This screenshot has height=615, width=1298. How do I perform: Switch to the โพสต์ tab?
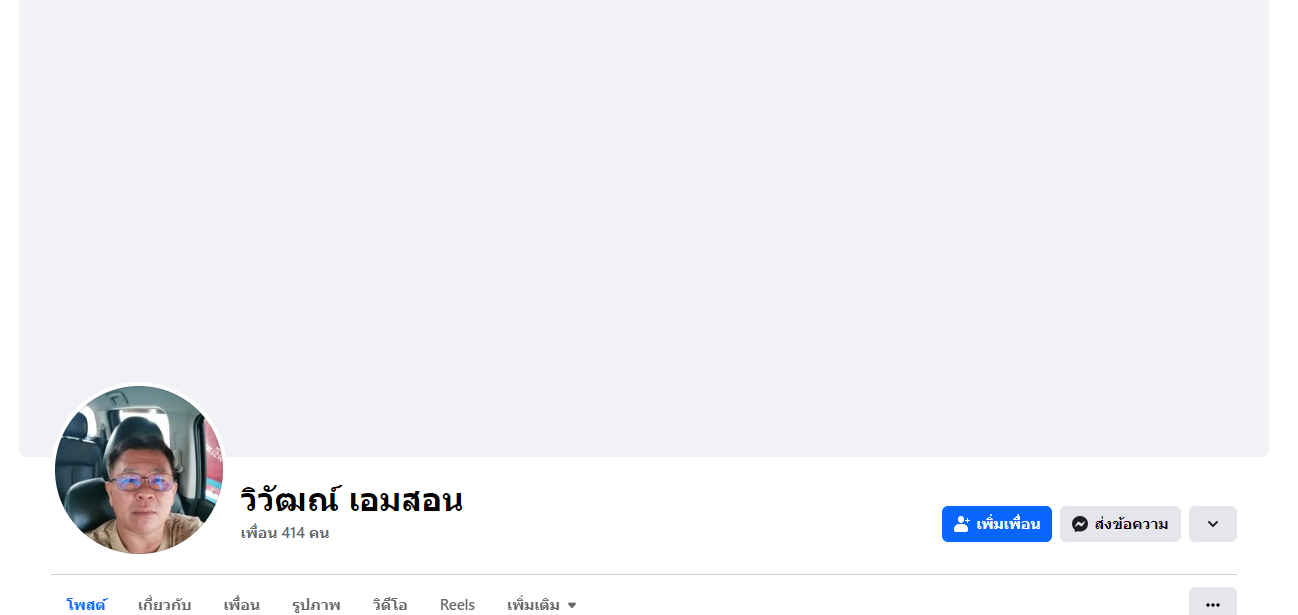click(x=86, y=604)
